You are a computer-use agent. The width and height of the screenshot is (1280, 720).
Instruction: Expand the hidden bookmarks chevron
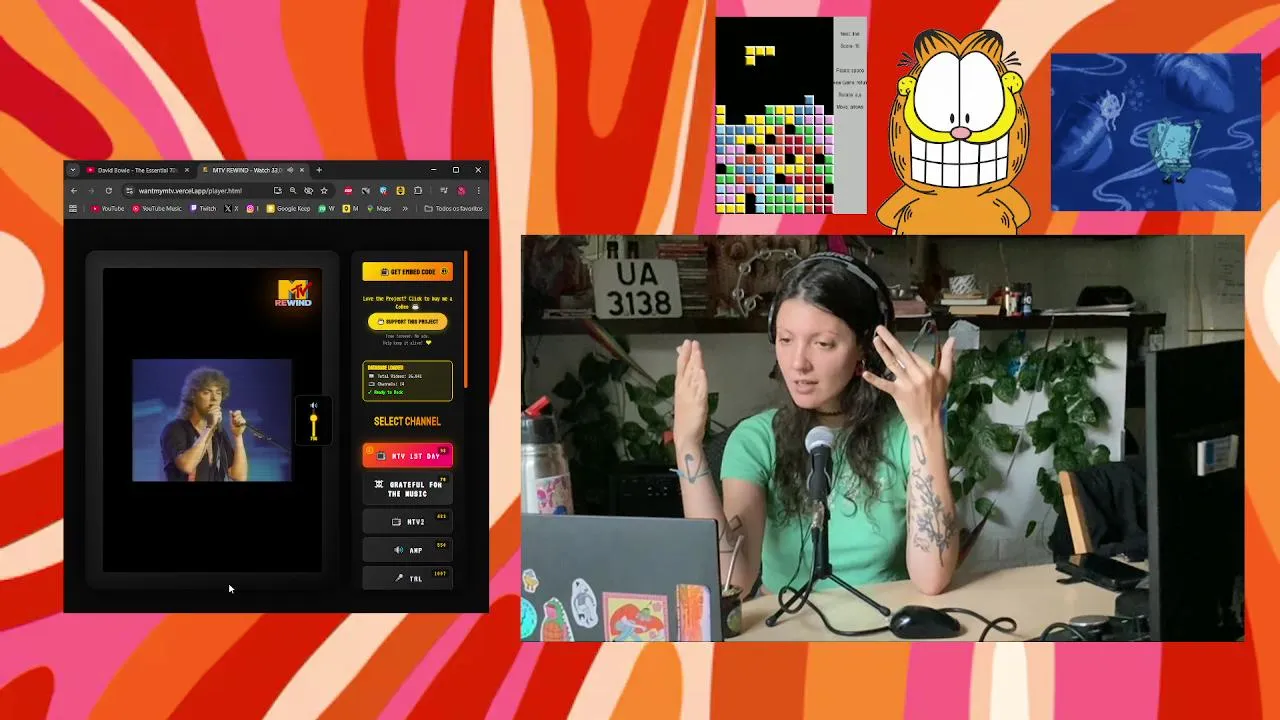405,209
